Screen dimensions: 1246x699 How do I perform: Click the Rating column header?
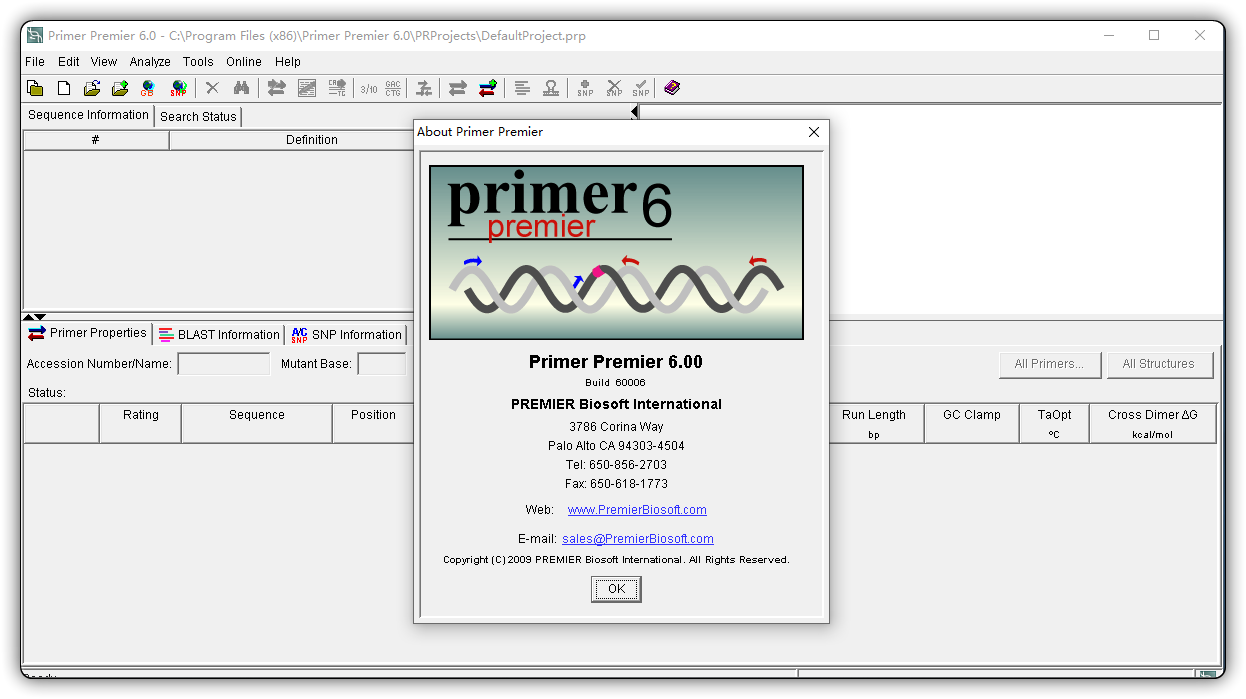click(x=141, y=423)
